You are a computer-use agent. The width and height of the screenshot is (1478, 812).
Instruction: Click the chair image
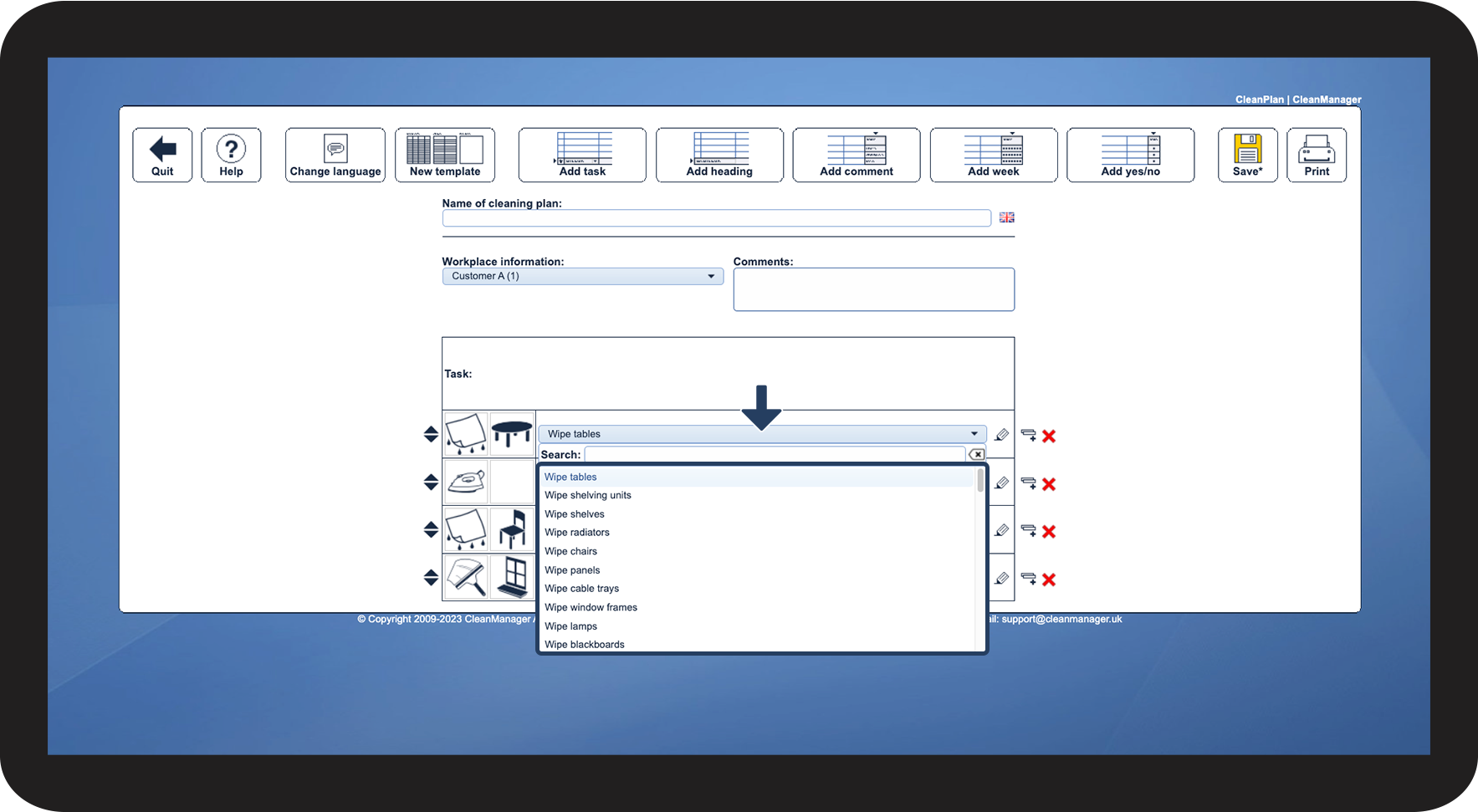click(512, 529)
